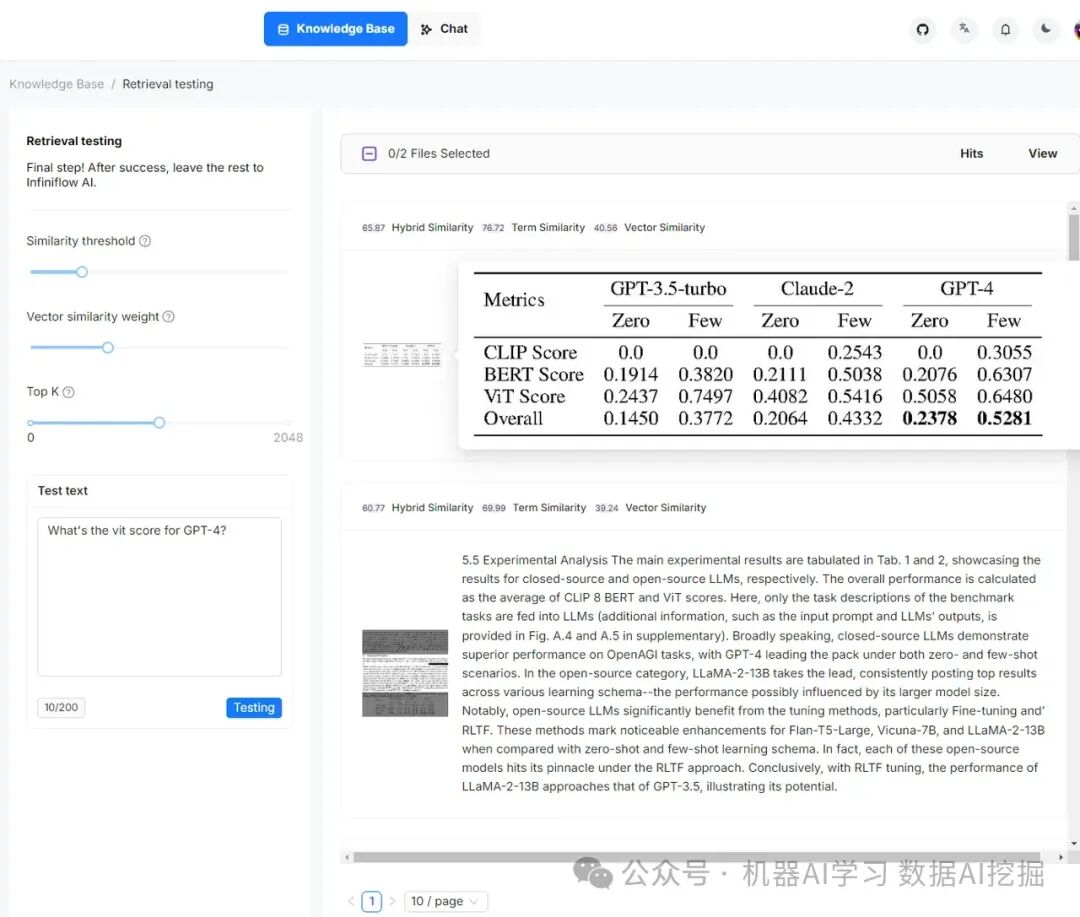Go to previous page arrow
Viewport: 1080px width, 917px height.
(351, 901)
